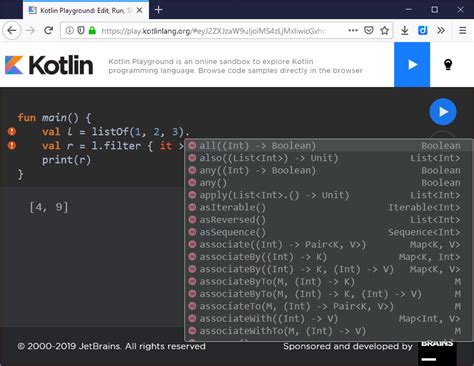The width and height of the screenshot is (474, 366).
Task: Pick the apply(List<Int>.() -> Unit) suggestion
Action: (328, 195)
